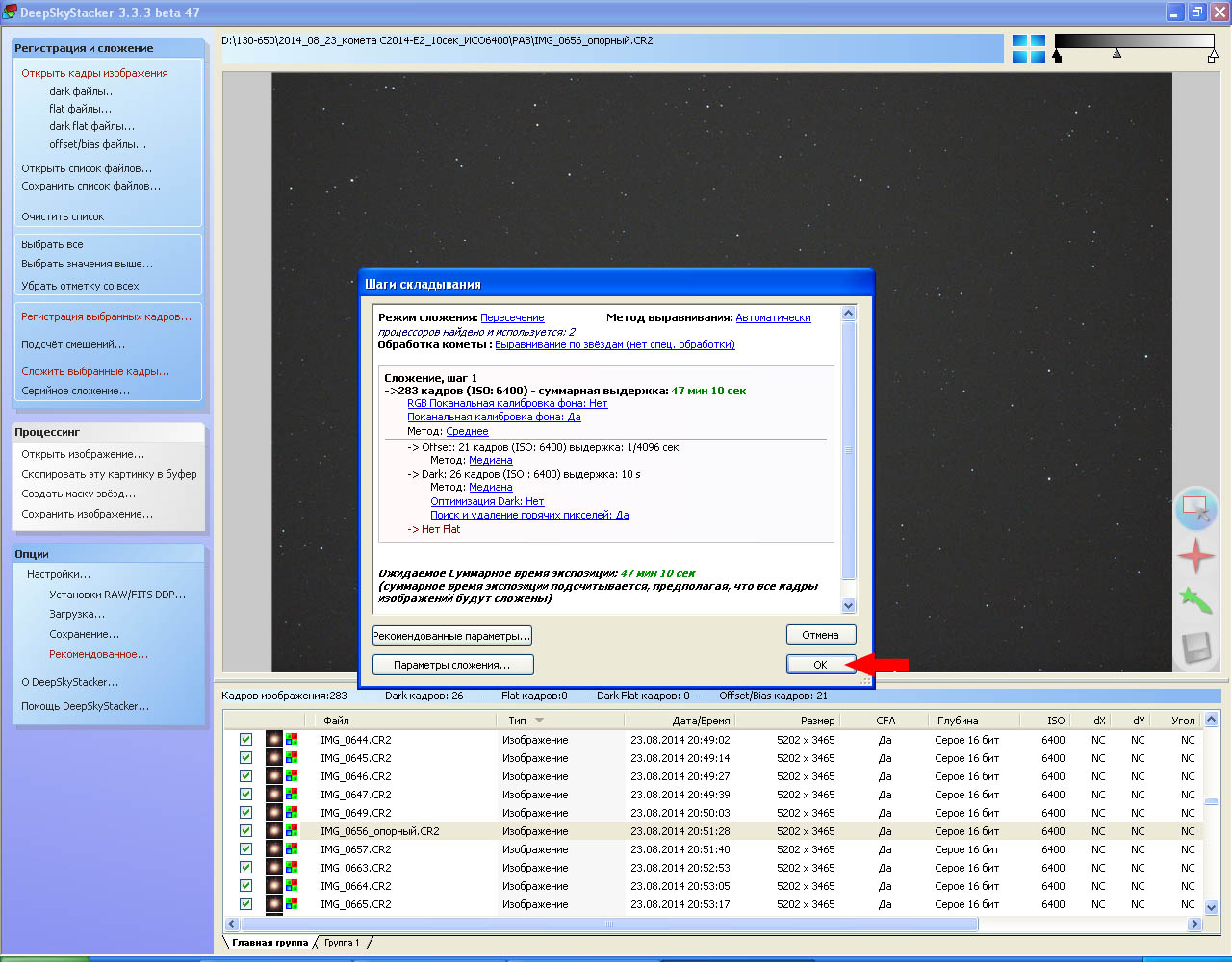Select the Главная группа tab
Screen dimensions: 1232x962
point(269,943)
